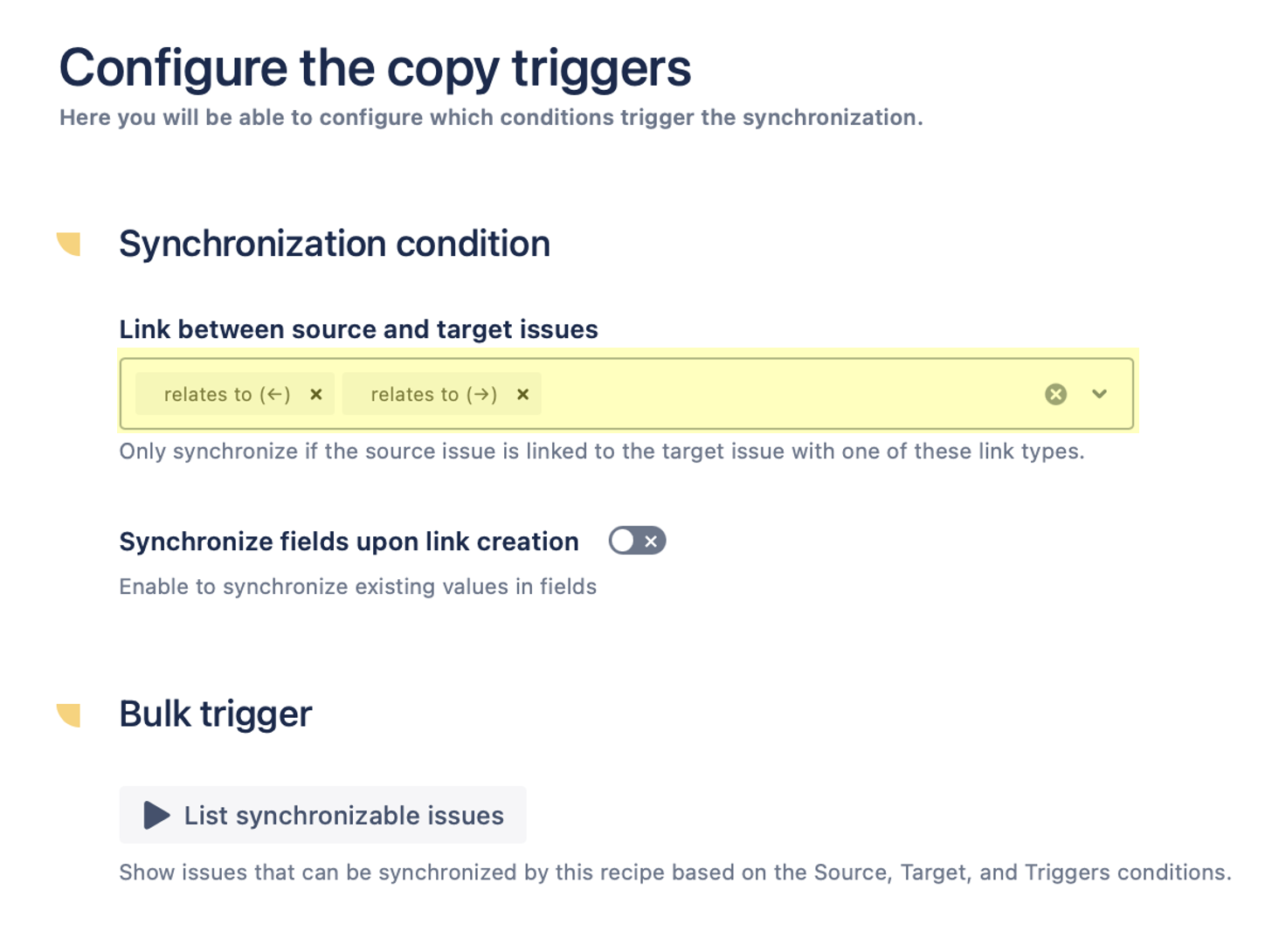1286x952 pixels.
Task: Click the "Only synchronize if" helper text
Action: pyautogui.click(x=601, y=452)
